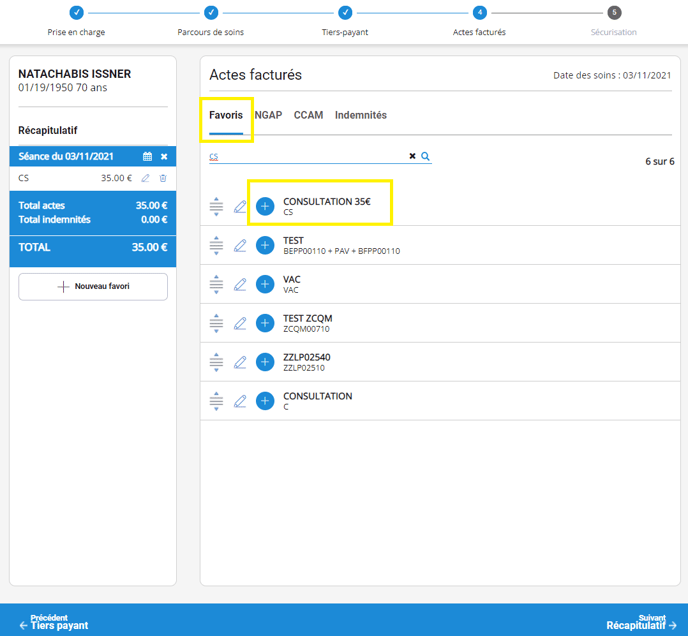Jump to step 5 Sécurisation

click(x=614, y=13)
